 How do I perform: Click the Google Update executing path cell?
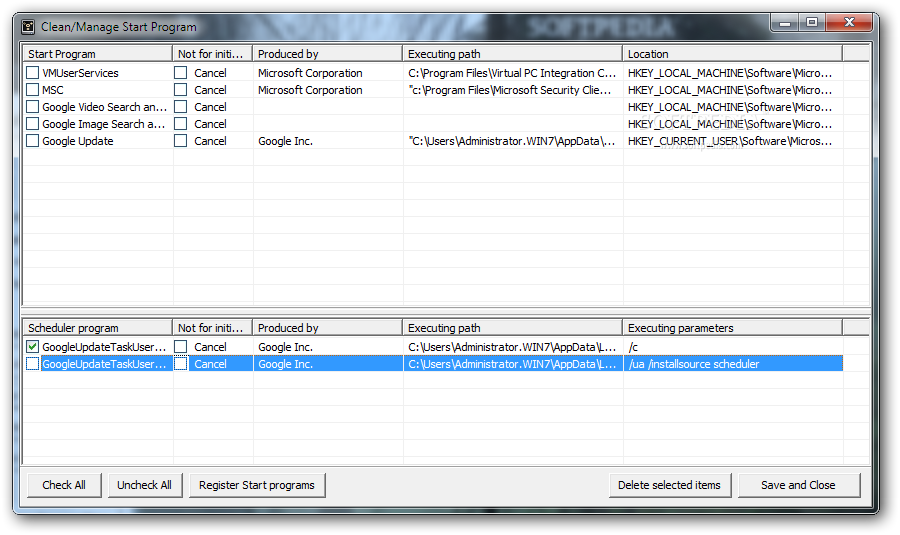tap(512, 141)
